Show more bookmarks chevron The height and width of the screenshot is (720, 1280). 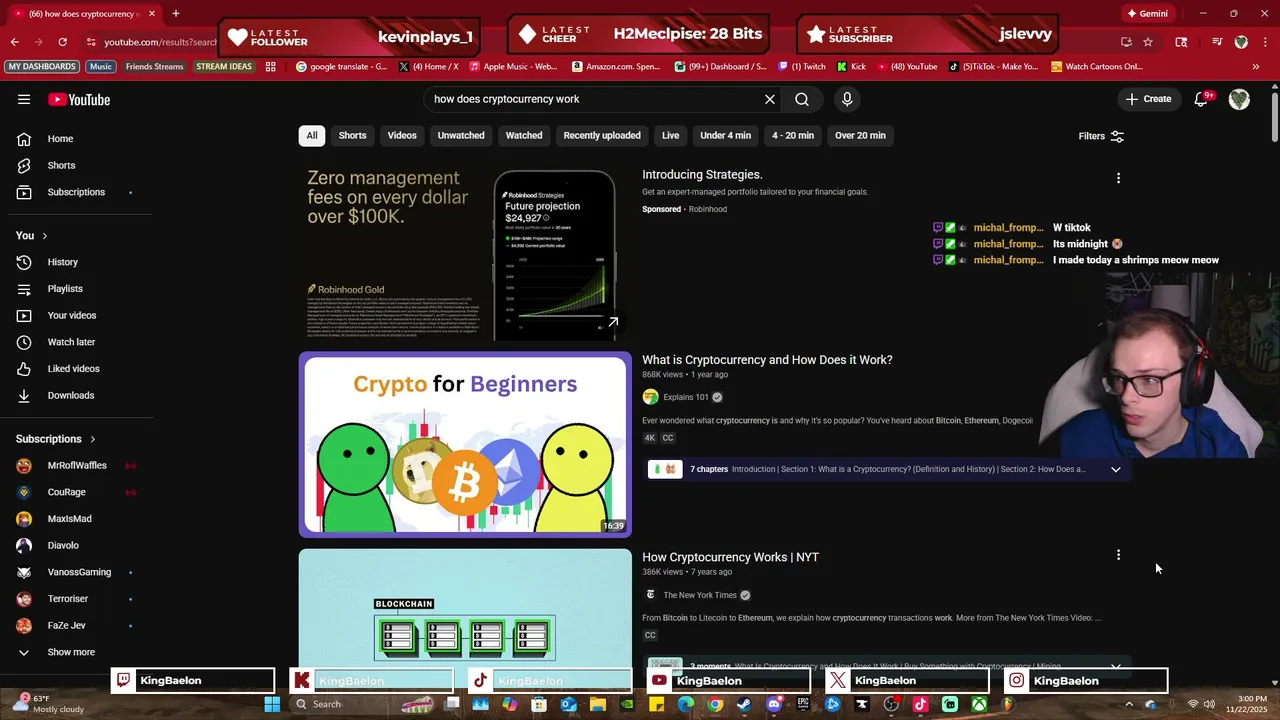click(1256, 67)
